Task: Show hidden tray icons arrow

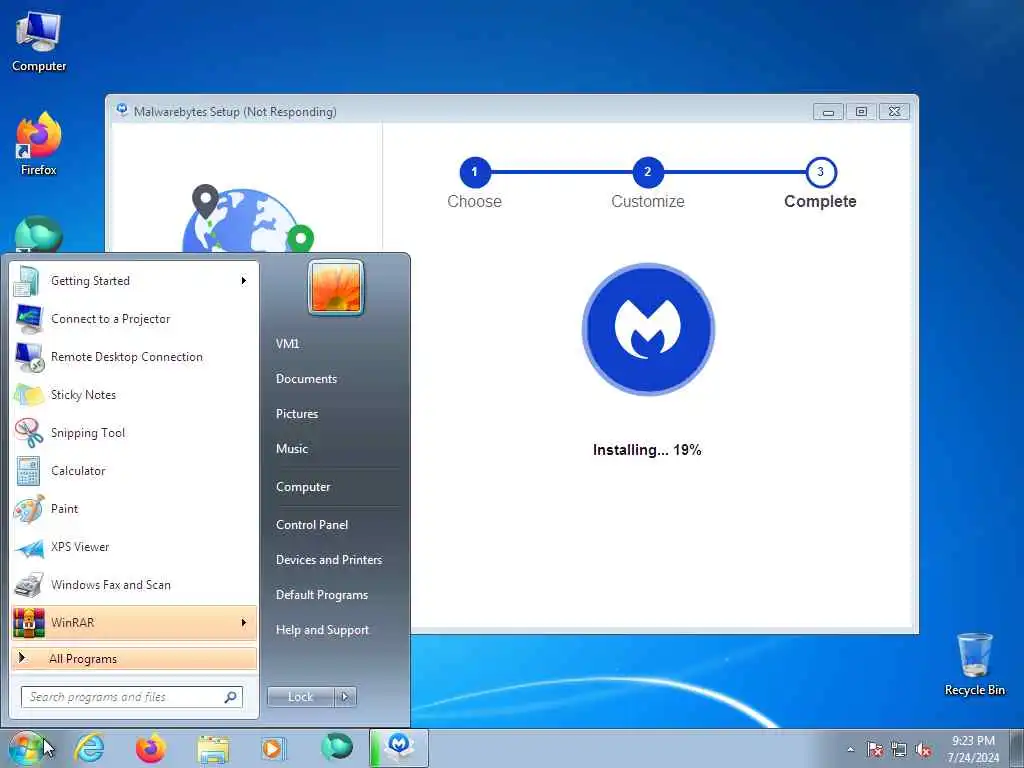Action: pyautogui.click(x=850, y=749)
